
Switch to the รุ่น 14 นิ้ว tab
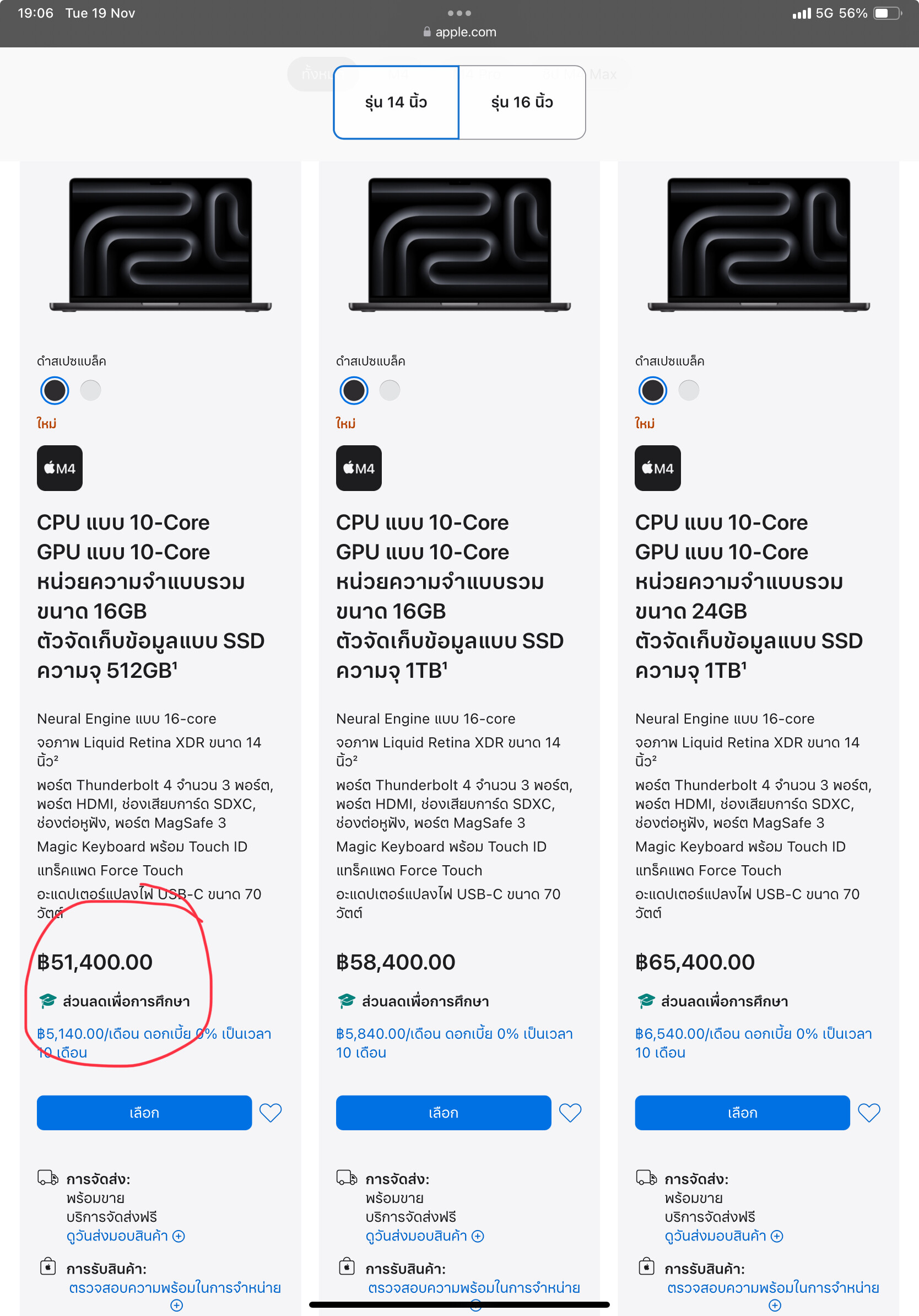(x=396, y=102)
